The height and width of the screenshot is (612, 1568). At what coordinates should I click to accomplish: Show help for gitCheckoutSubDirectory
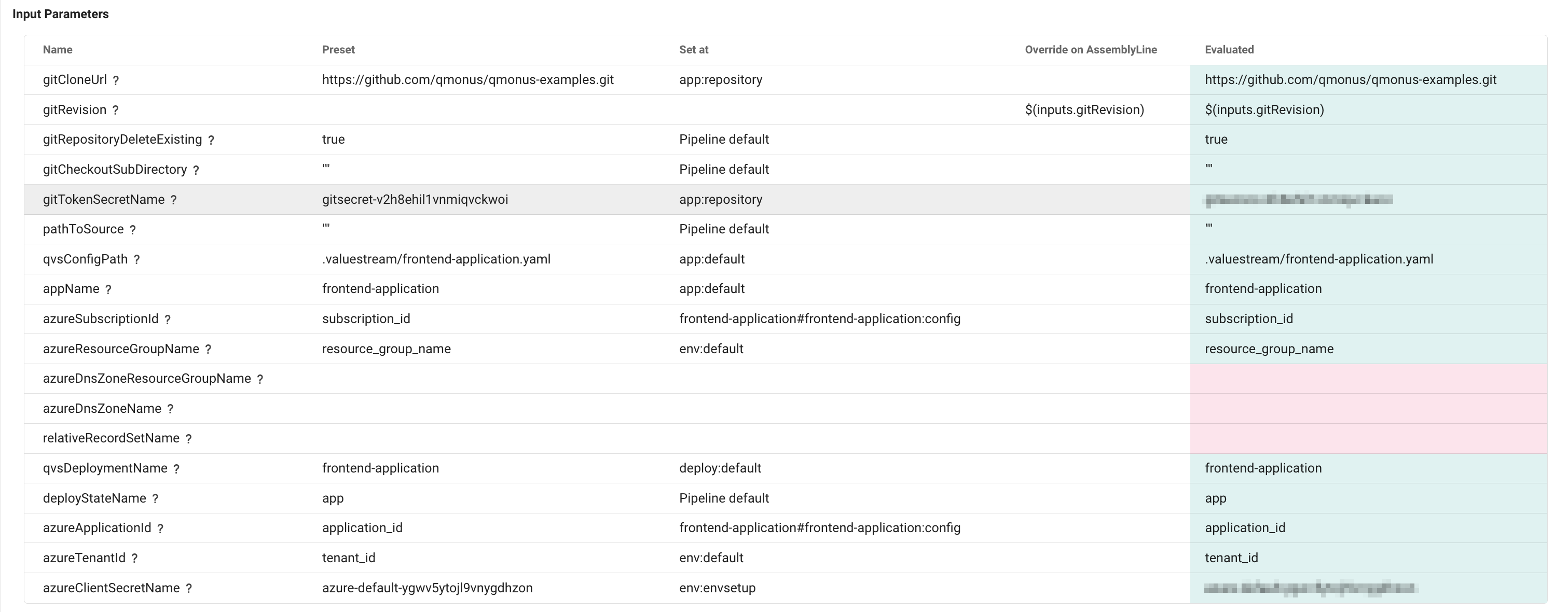click(196, 170)
